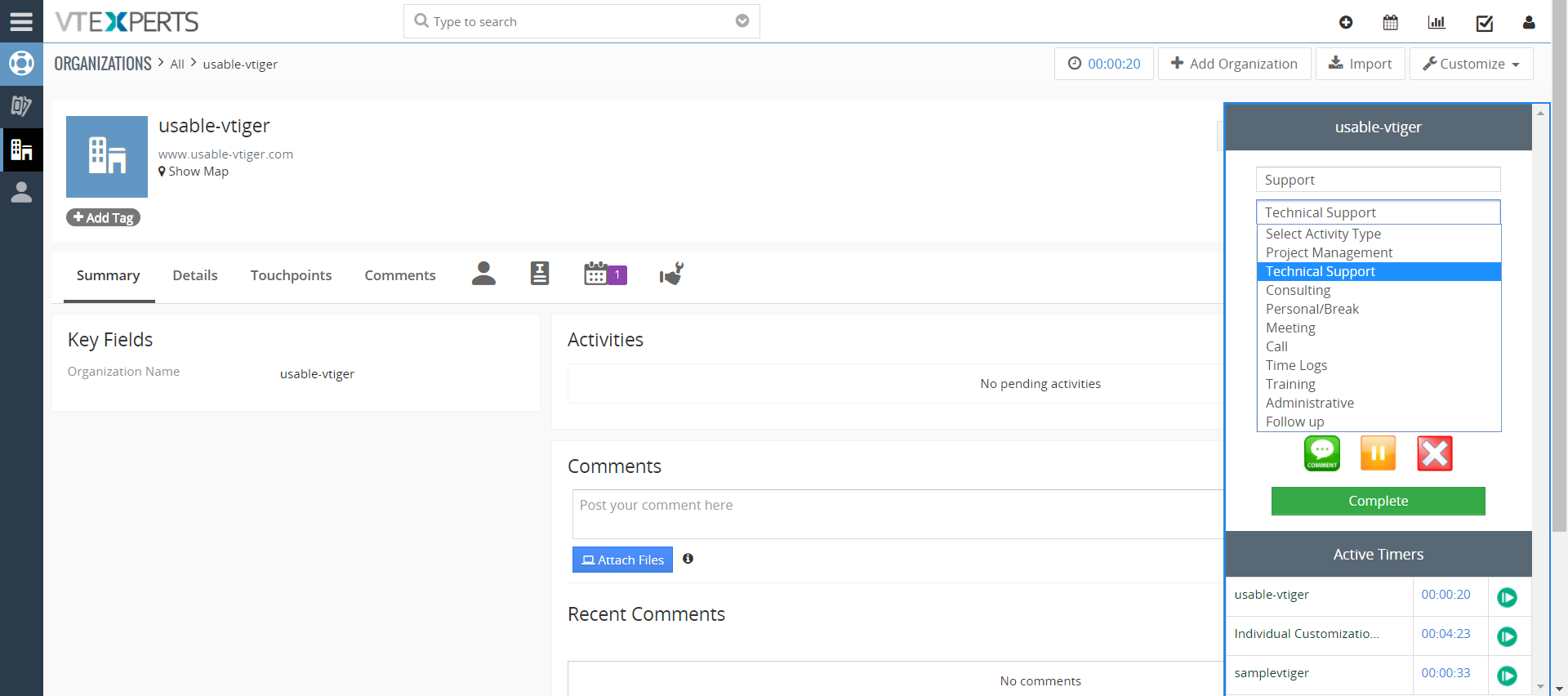1568x696 pixels.
Task: Open the calendar icon in top bar
Action: 1390,23
